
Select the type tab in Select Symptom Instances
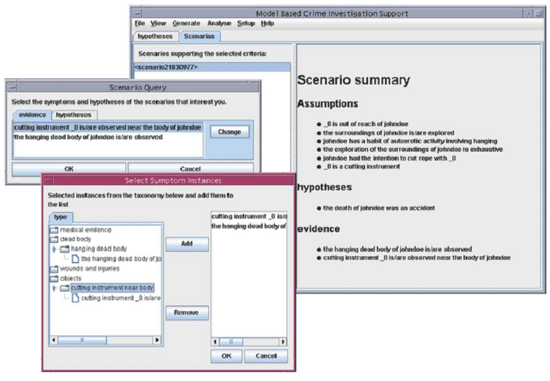click(x=61, y=217)
